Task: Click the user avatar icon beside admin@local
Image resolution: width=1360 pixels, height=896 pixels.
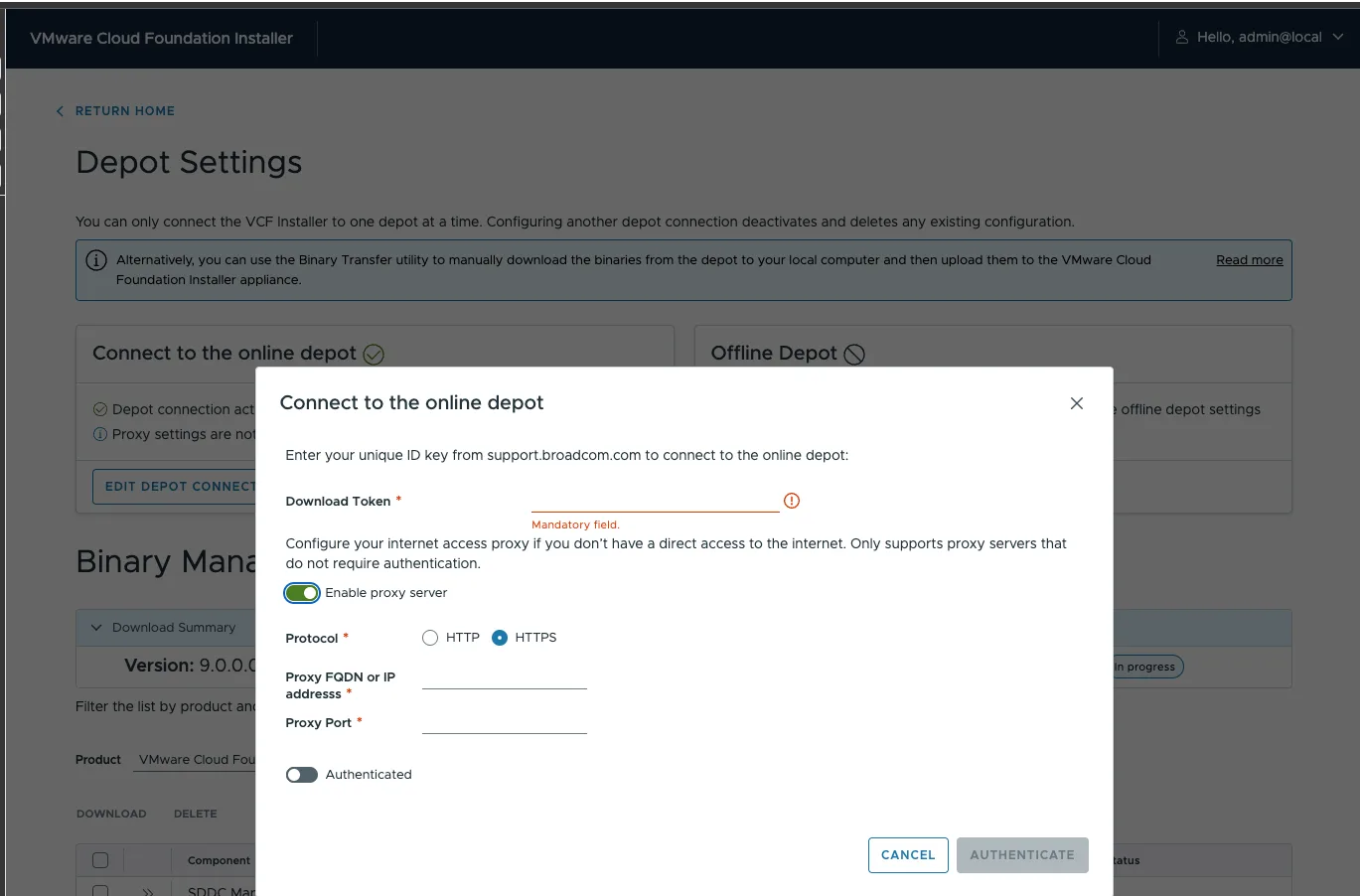Action: pyautogui.click(x=1182, y=37)
